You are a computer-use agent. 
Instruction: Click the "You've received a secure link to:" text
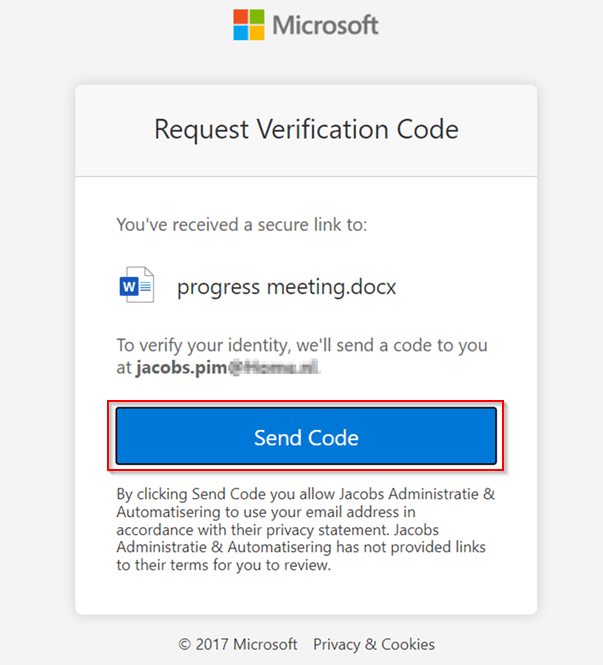point(242,224)
